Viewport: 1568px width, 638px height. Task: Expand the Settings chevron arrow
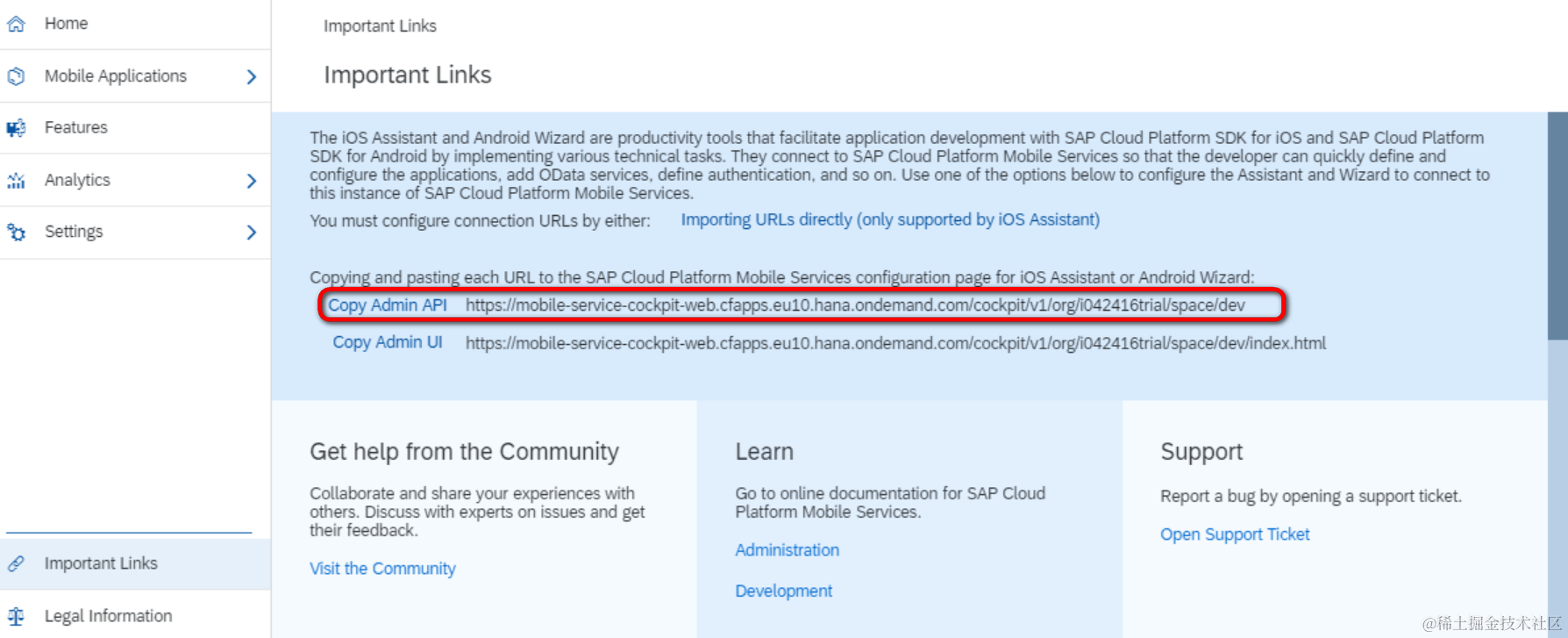252,232
